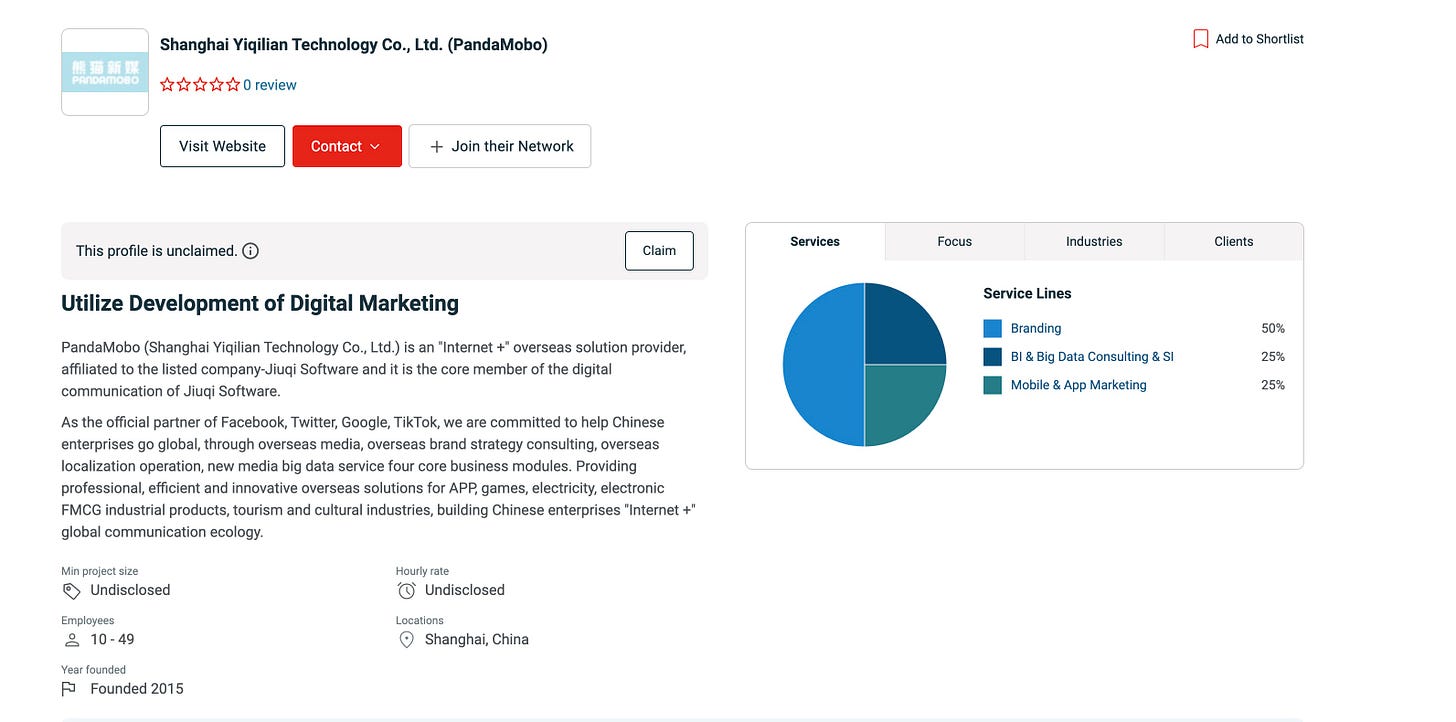Switch to the Clients tab
Viewport: 1456px width, 722px height.
[1234, 241]
